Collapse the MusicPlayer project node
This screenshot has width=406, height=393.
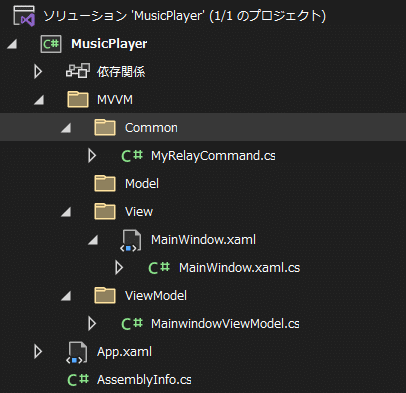(x=12, y=44)
